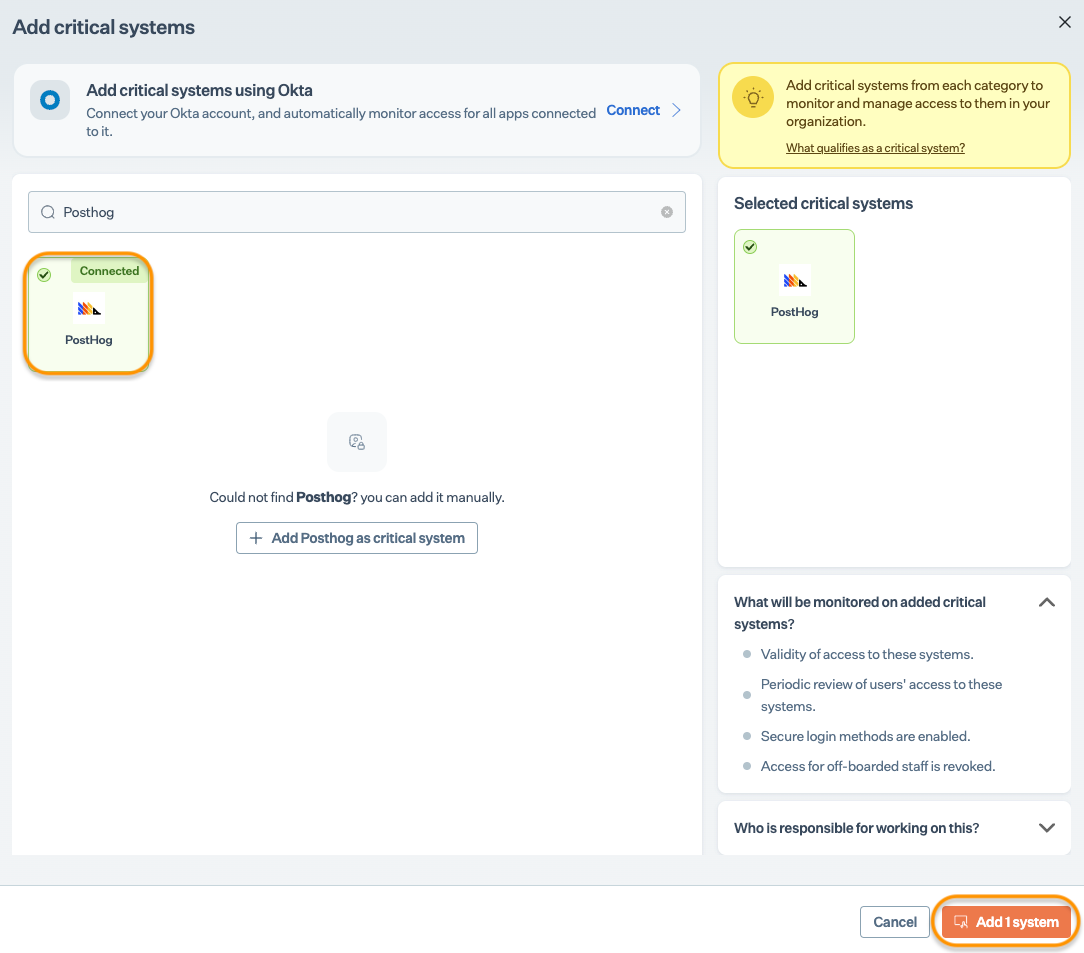Click Could not find Posthog message
The height and width of the screenshot is (953, 1084).
pos(357,498)
